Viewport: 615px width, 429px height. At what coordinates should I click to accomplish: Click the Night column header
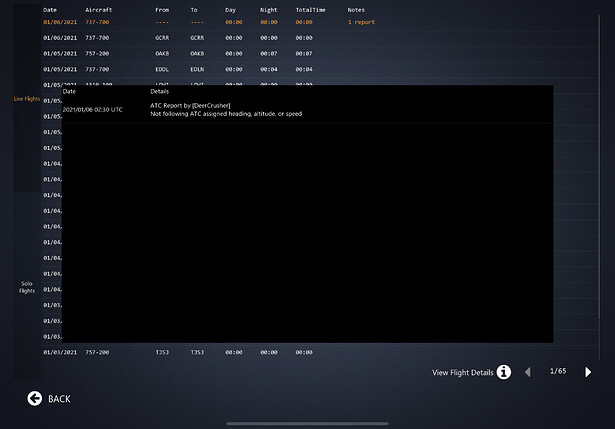[269, 10]
